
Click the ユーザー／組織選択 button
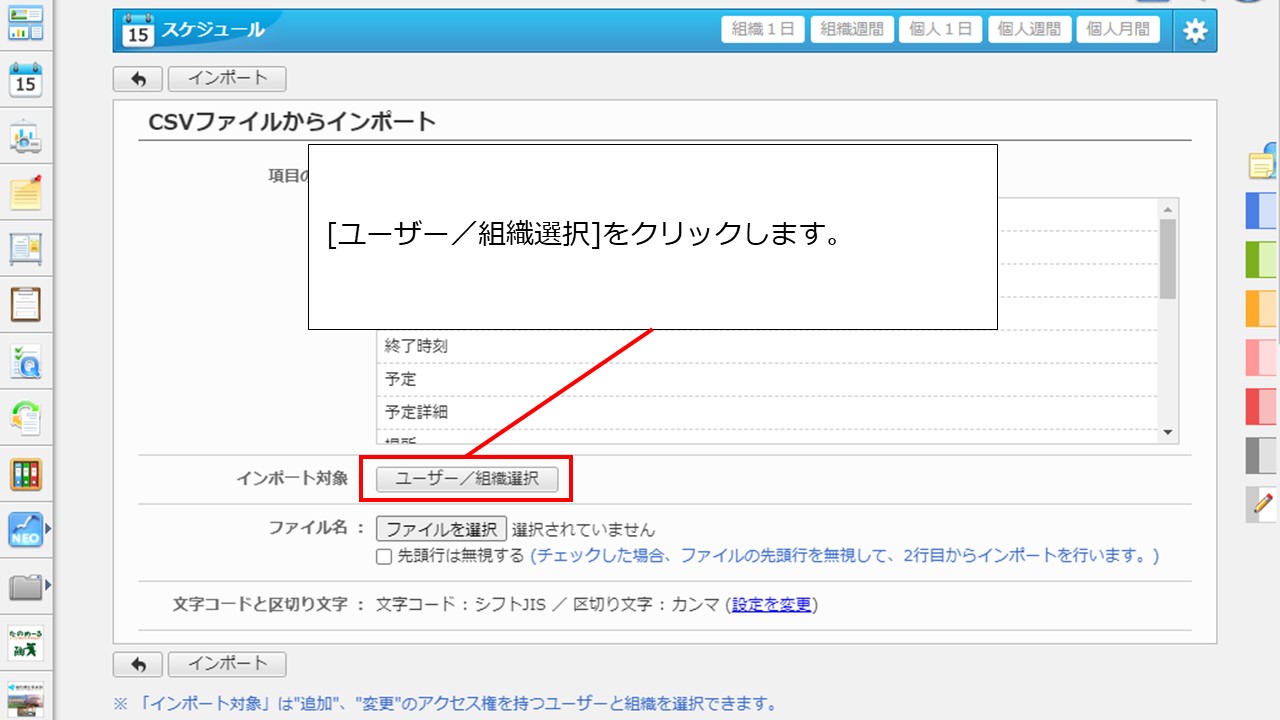pyautogui.click(x=467, y=479)
